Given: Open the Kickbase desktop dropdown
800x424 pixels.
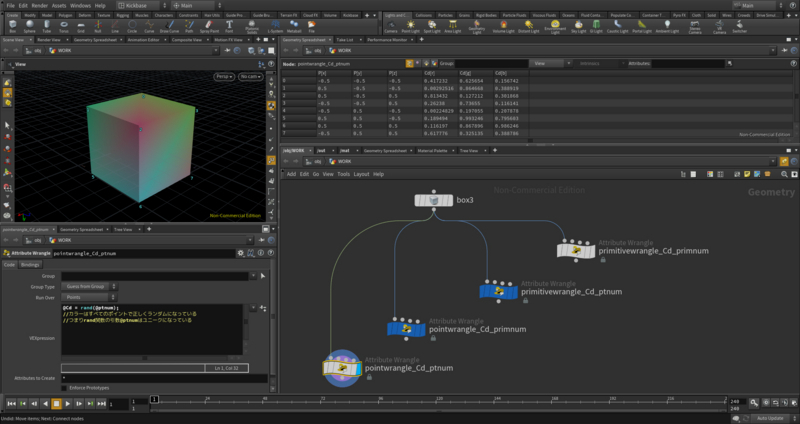Looking at the screenshot, I should coord(142,6).
